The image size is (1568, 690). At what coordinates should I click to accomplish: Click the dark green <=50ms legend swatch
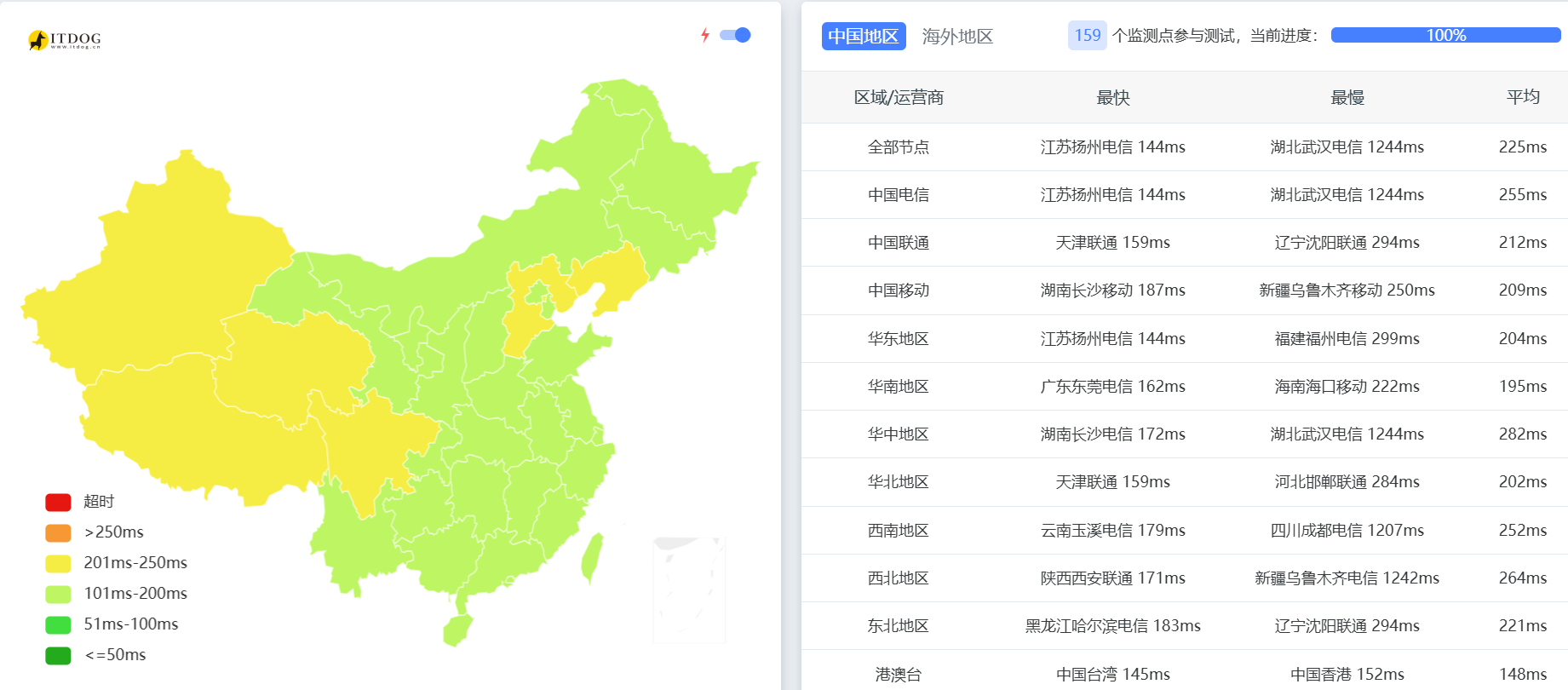pyautogui.click(x=58, y=655)
